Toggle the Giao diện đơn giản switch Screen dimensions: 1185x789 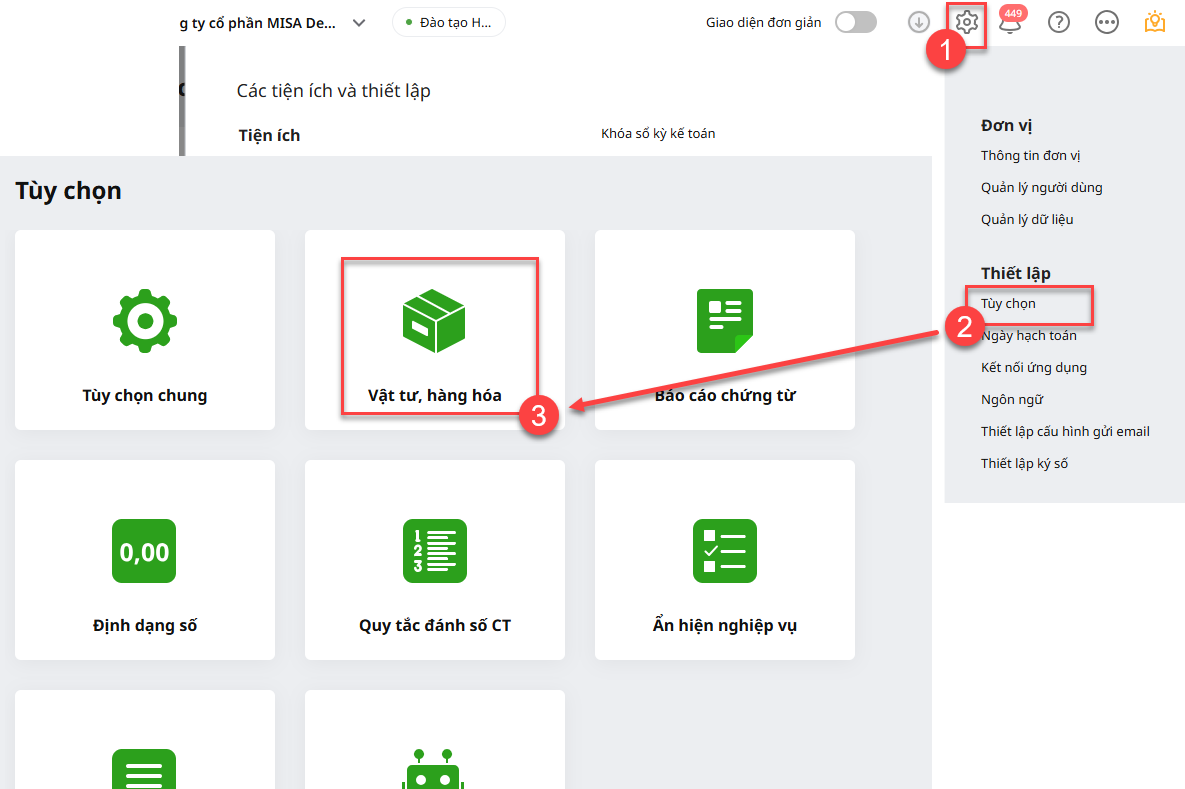[855, 22]
